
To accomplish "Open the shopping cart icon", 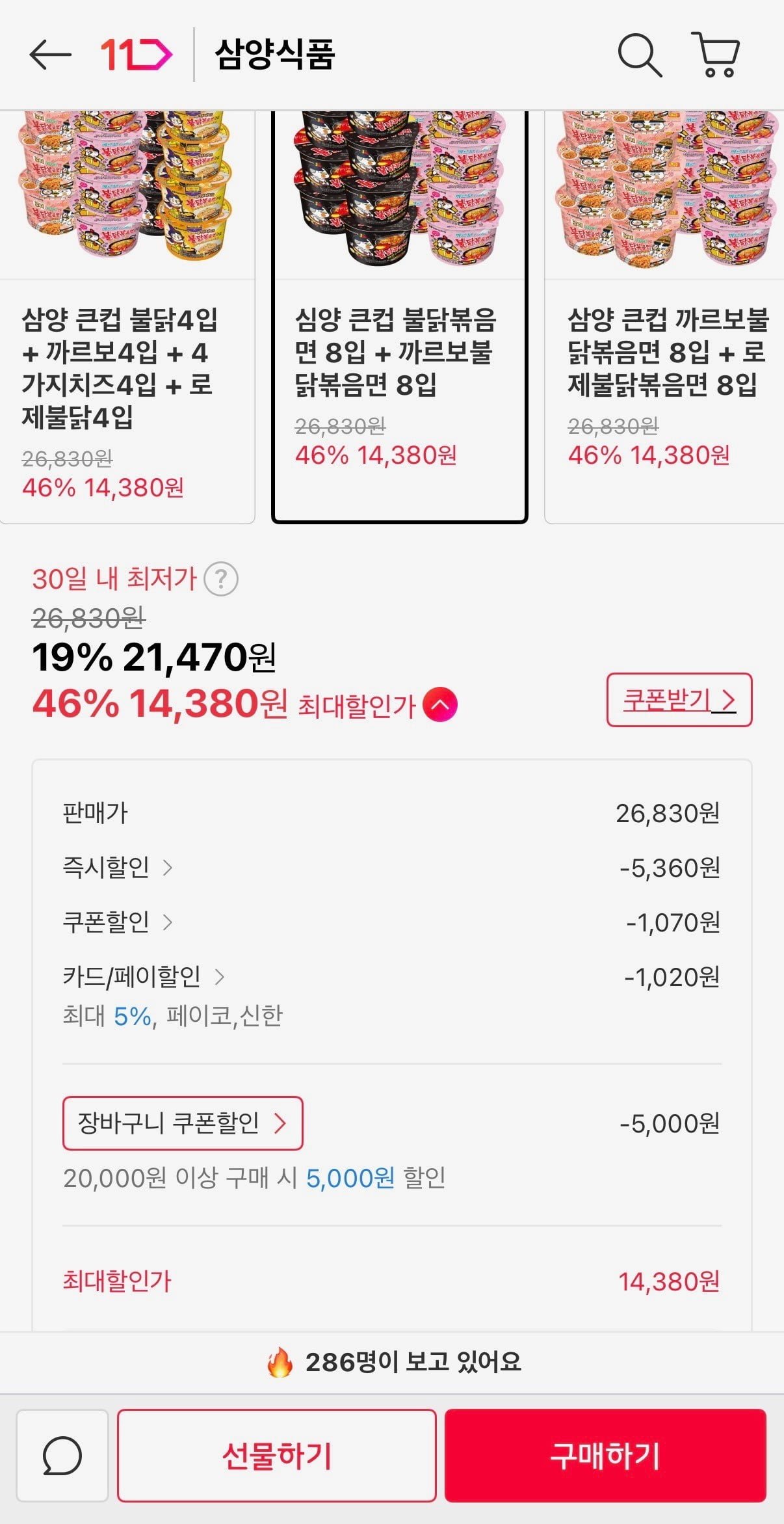I will [716, 55].
